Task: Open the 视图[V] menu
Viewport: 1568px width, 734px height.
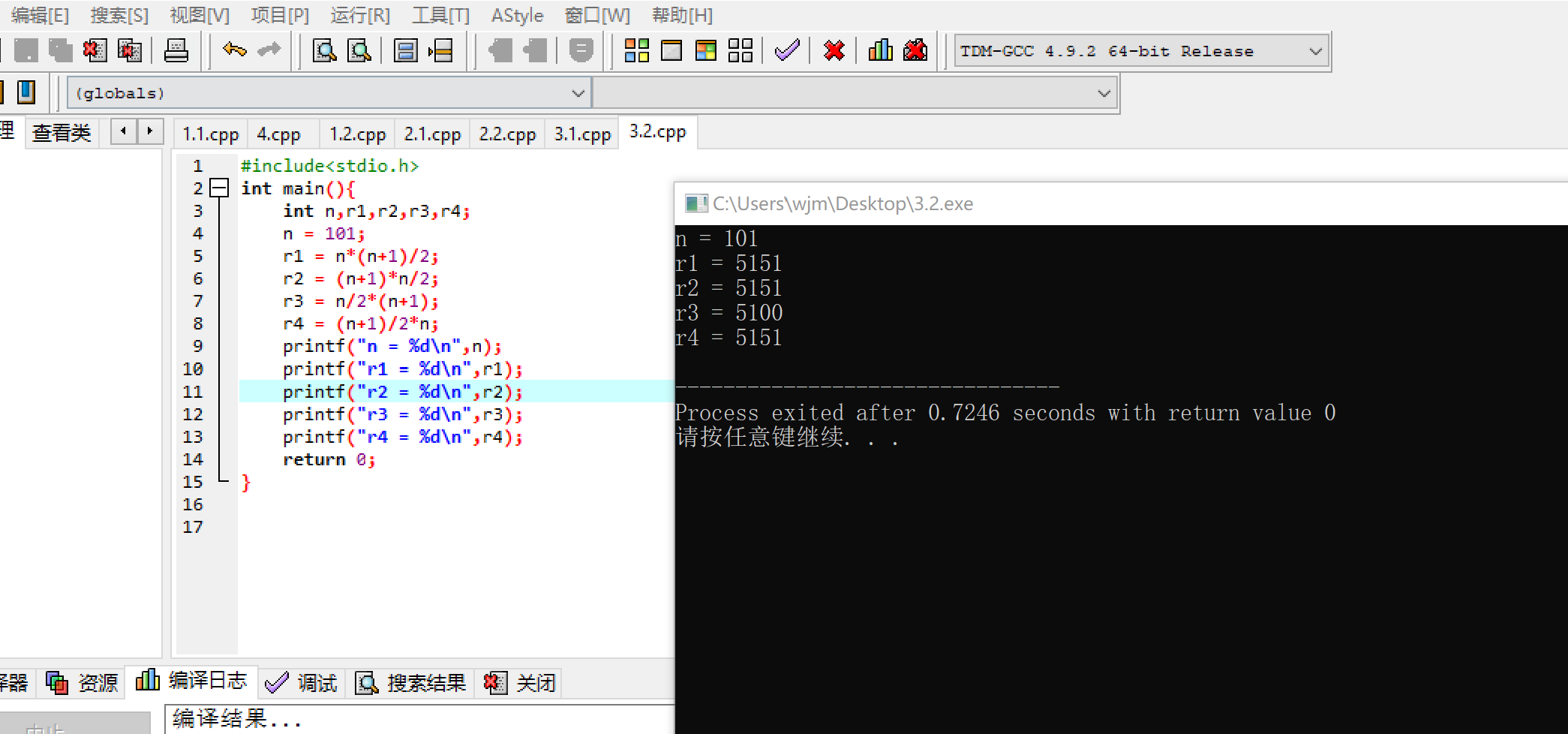Action: 200,15
